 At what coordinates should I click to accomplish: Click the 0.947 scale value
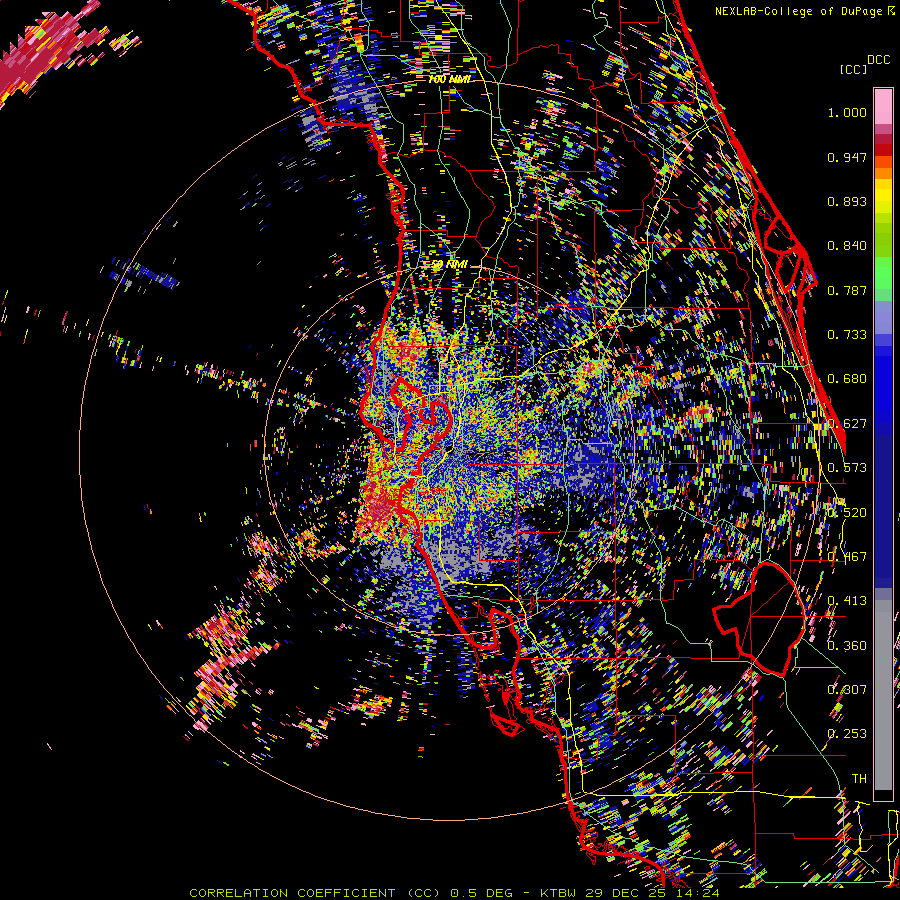click(847, 157)
